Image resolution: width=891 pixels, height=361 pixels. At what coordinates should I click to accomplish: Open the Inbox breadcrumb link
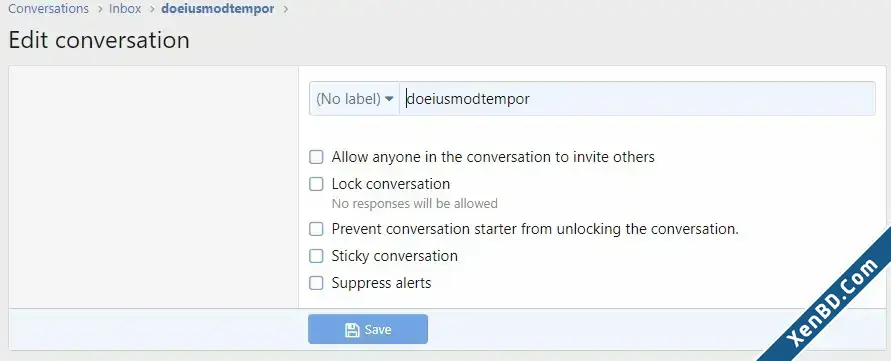coord(125,9)
